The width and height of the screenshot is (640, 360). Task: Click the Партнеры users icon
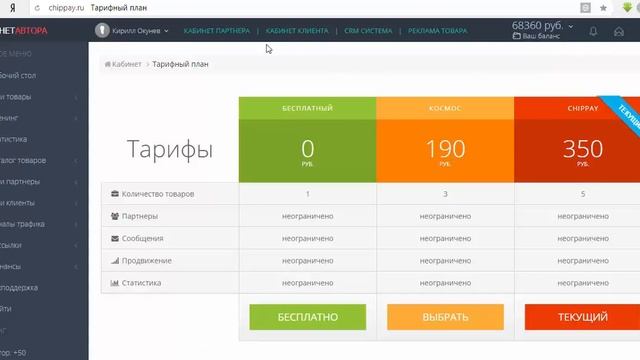(x=115, y=216)
